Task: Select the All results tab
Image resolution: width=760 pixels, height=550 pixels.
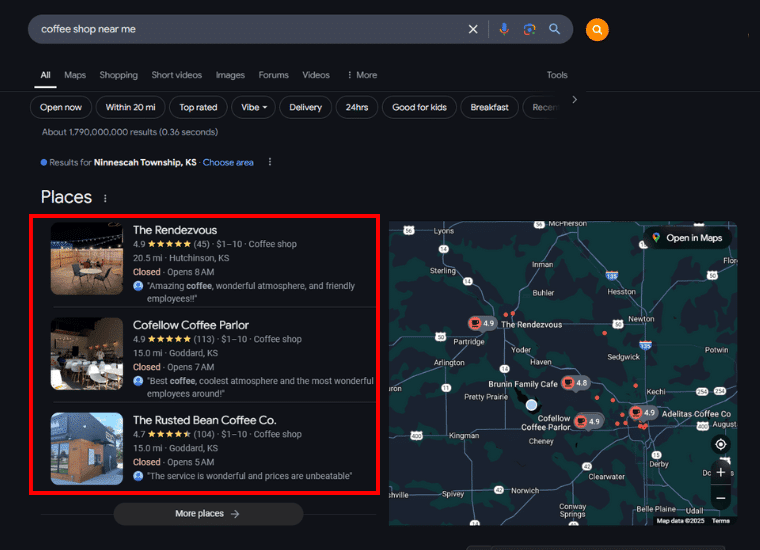Action: pos(46,75)
